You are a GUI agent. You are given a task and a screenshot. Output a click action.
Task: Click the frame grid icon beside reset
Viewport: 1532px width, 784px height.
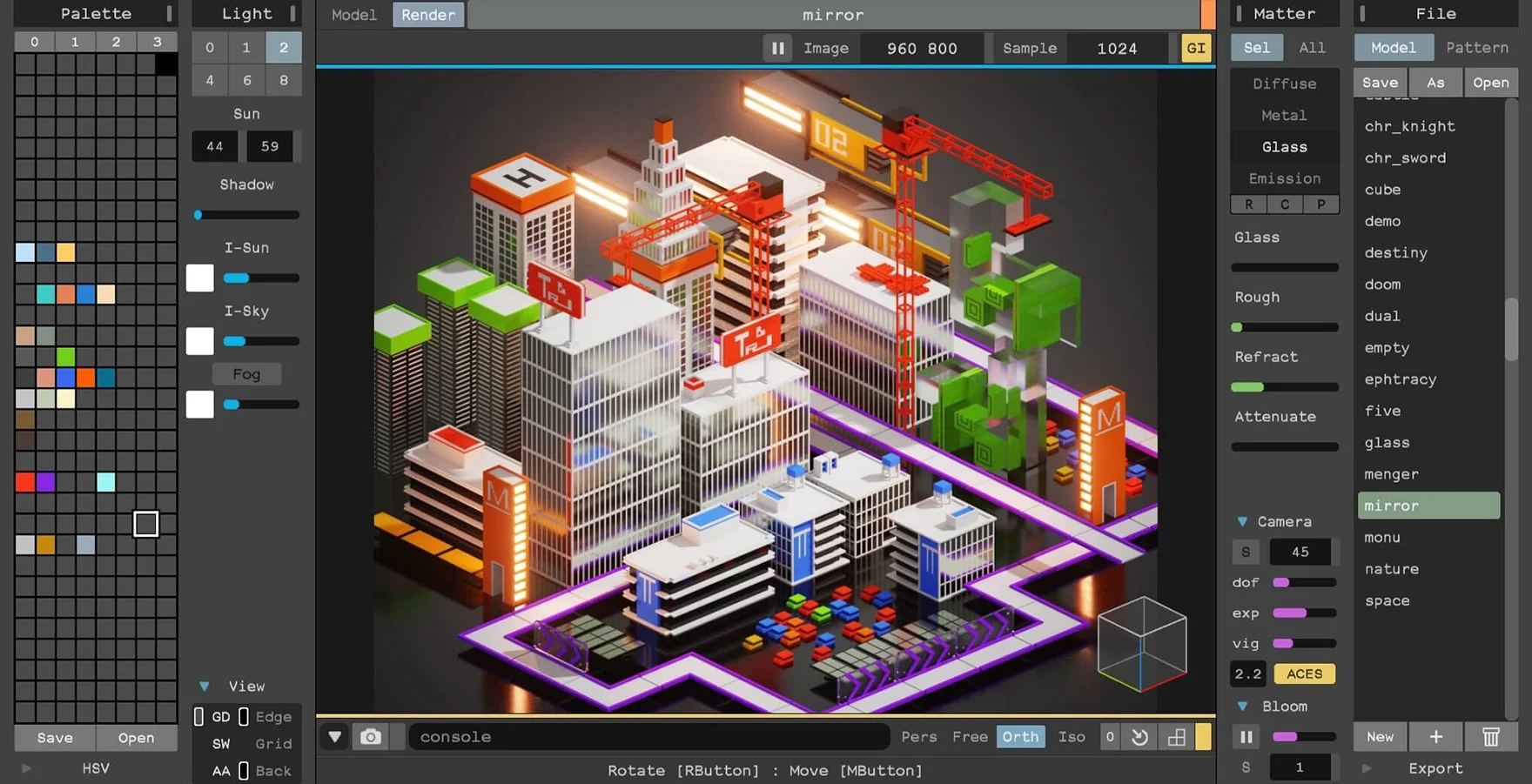(1176, 737)
